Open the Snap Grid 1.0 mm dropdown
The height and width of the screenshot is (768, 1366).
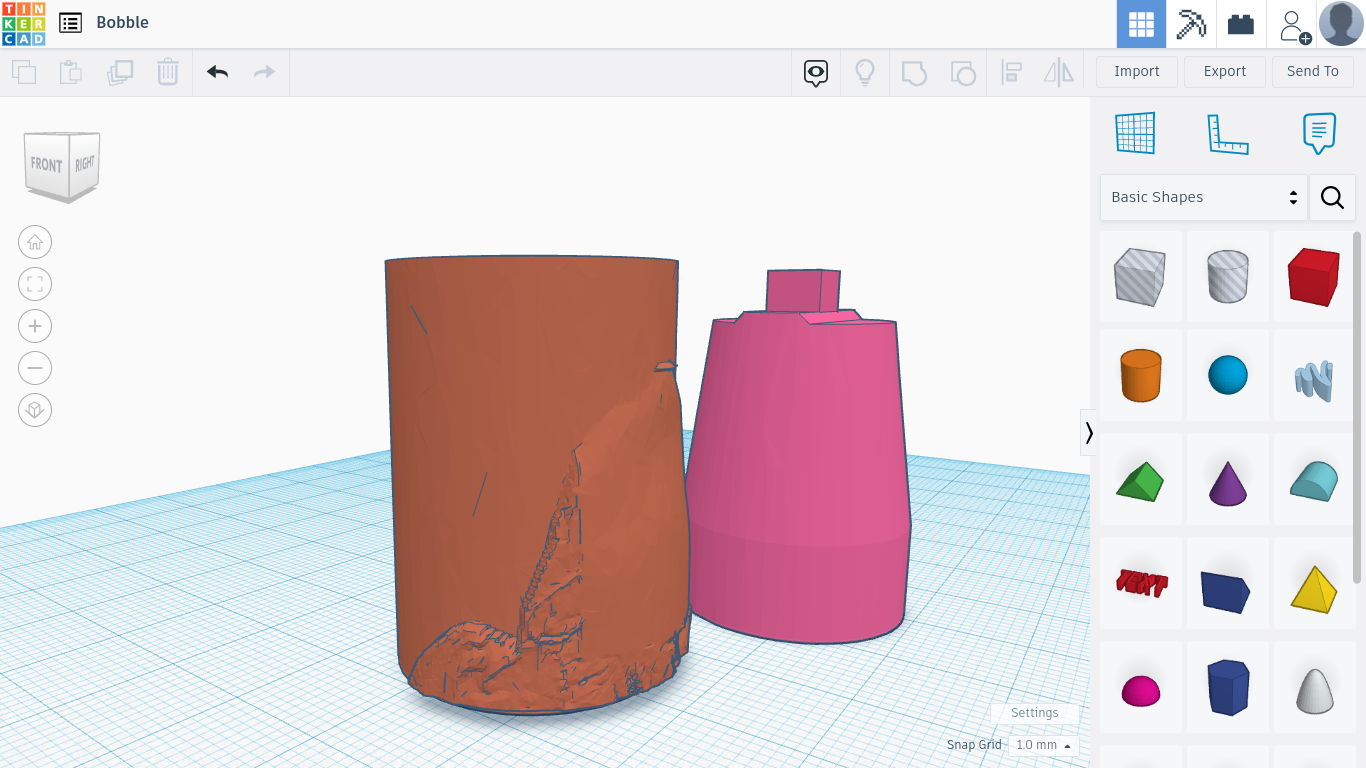tap(1043, 745)
